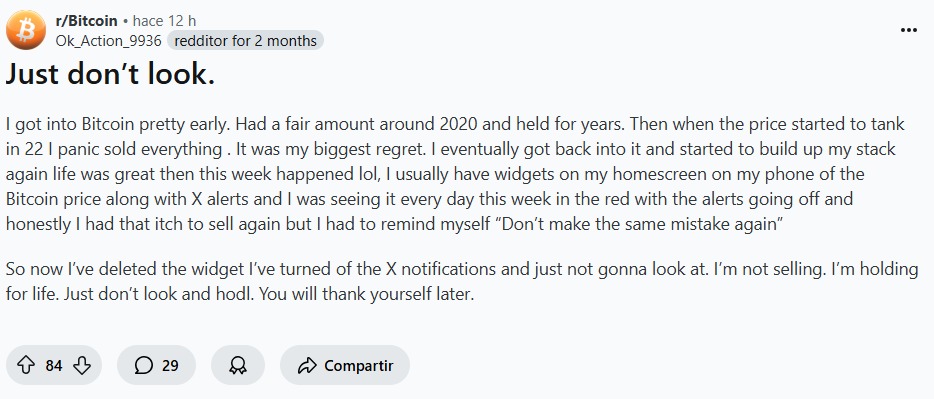
Task: Click the speech bubble comments icon
Action: pos(144,365)
